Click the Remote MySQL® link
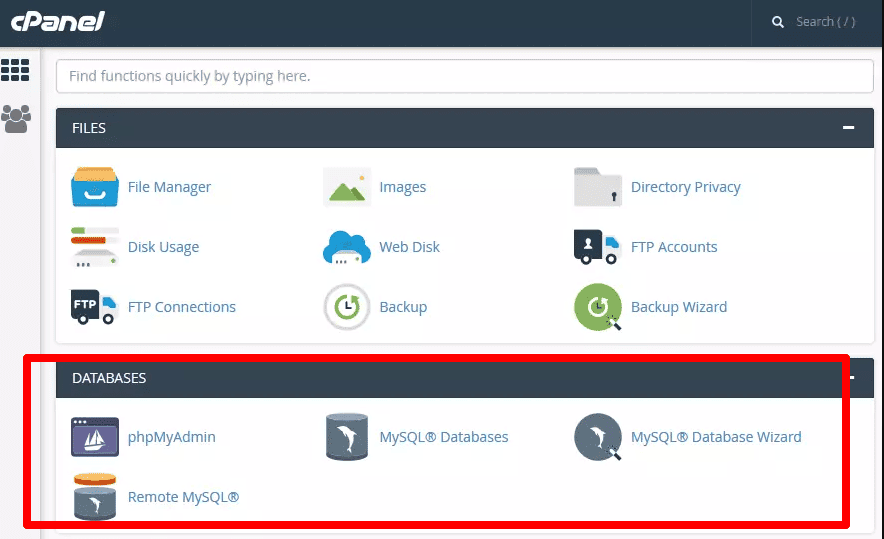The width and height of the screenshot is (884, 539). pyautogui.click(x=183, y=497)
